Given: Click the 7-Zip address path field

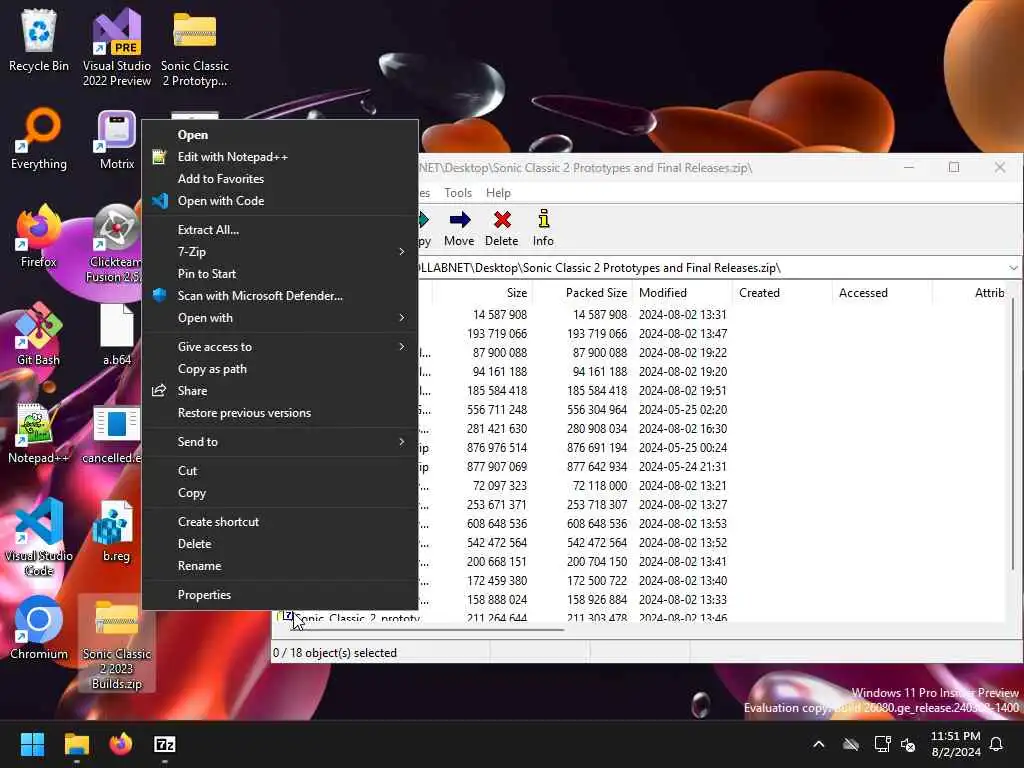Looking at the screenshot, I should (711, 268).
